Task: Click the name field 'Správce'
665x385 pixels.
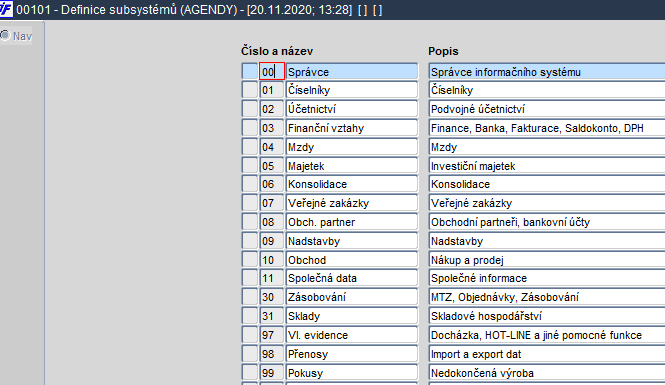Action: tap(352, 71)
